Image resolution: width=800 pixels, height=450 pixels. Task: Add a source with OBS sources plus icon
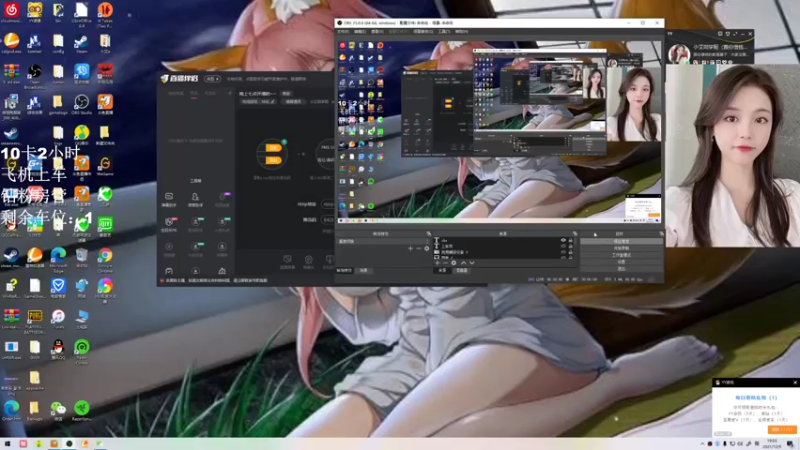pos(437,263)
